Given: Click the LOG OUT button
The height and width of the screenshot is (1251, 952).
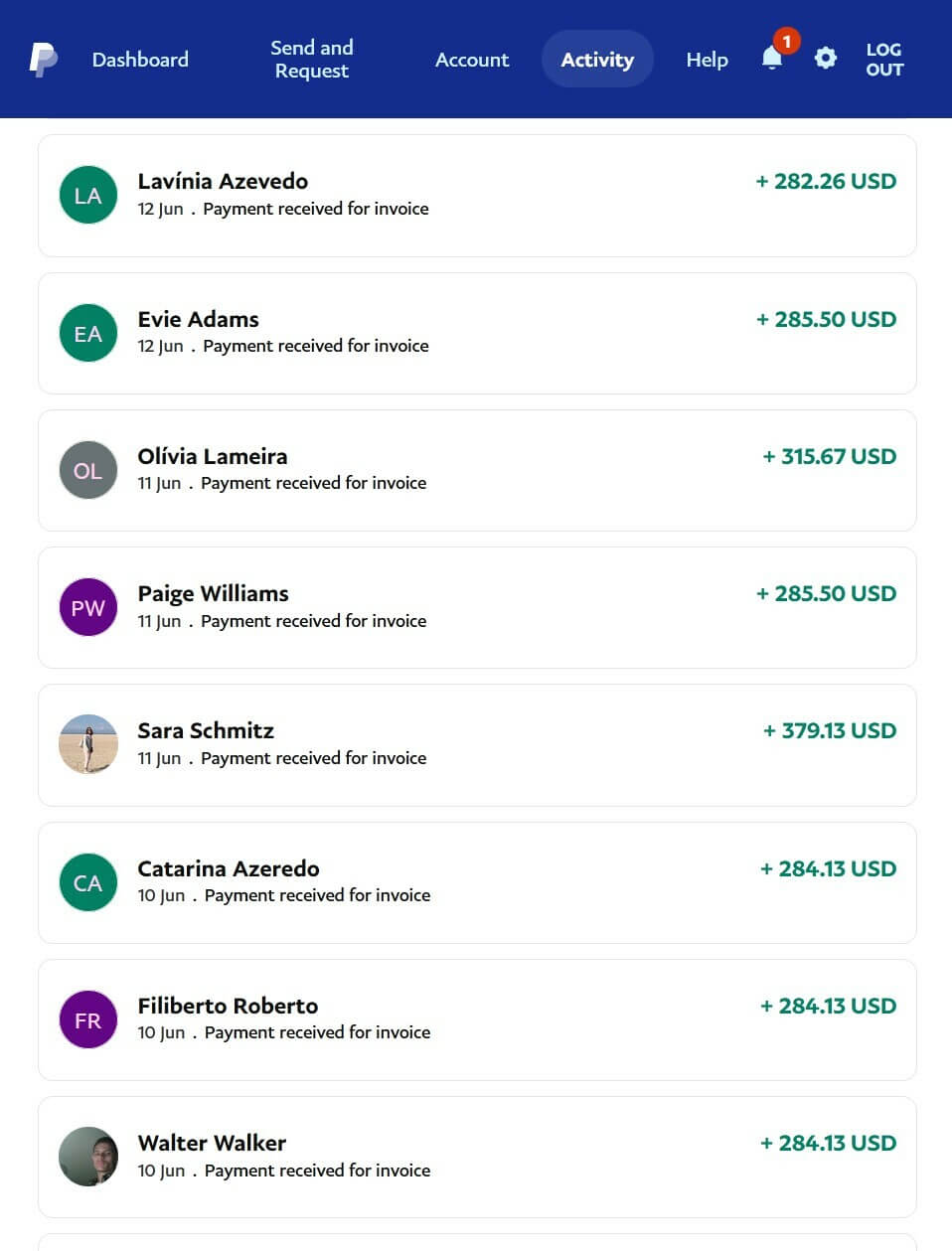Looking at the screenshot, I should click(883, 60).
